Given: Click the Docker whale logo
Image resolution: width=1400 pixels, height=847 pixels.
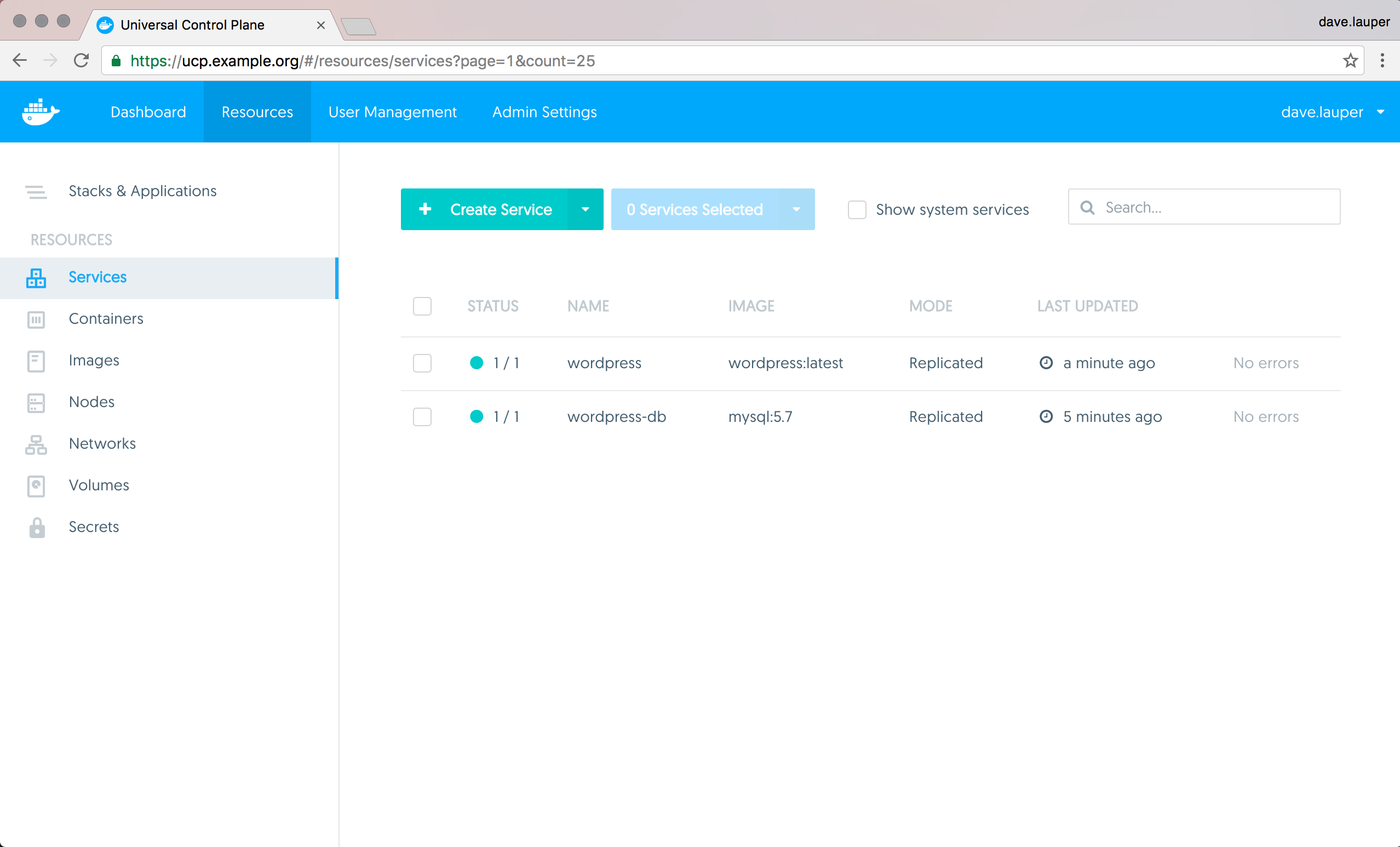Looking at the screenshot, I should point(41,111).
